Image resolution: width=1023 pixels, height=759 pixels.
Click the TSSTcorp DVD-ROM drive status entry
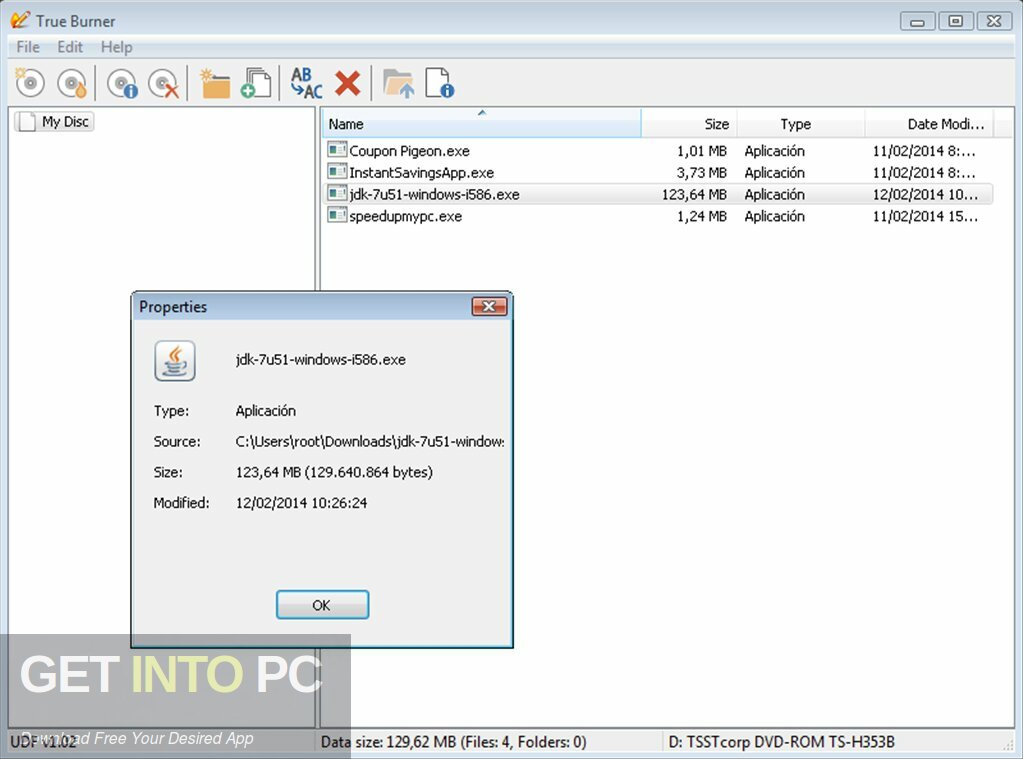coord(782,742)
